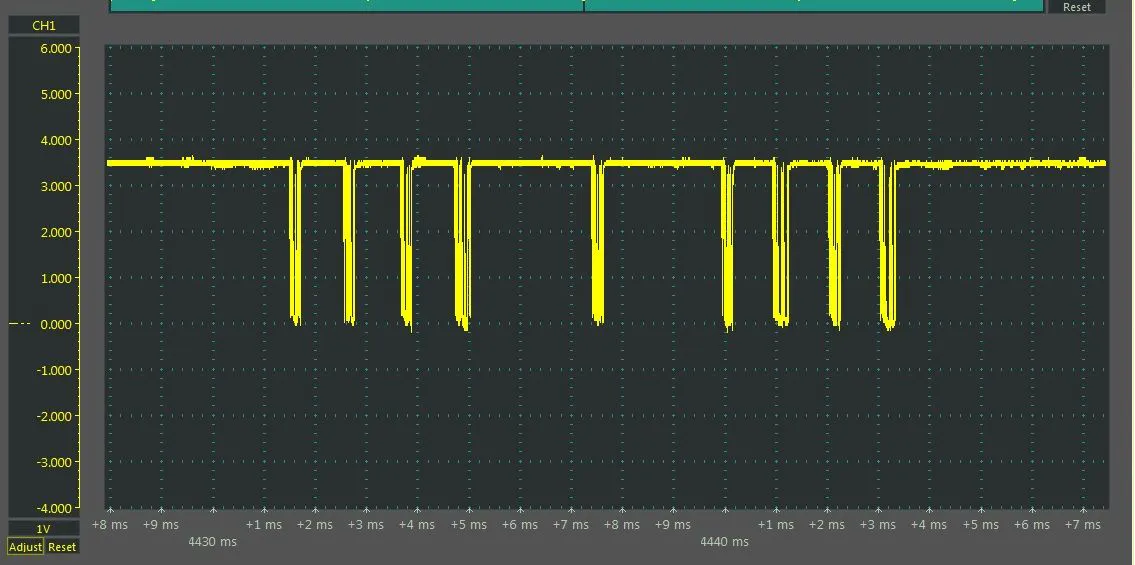Click Reset beside the teal overview bar
This screenshot has width=1135, height=565.
click(1077, 7)
